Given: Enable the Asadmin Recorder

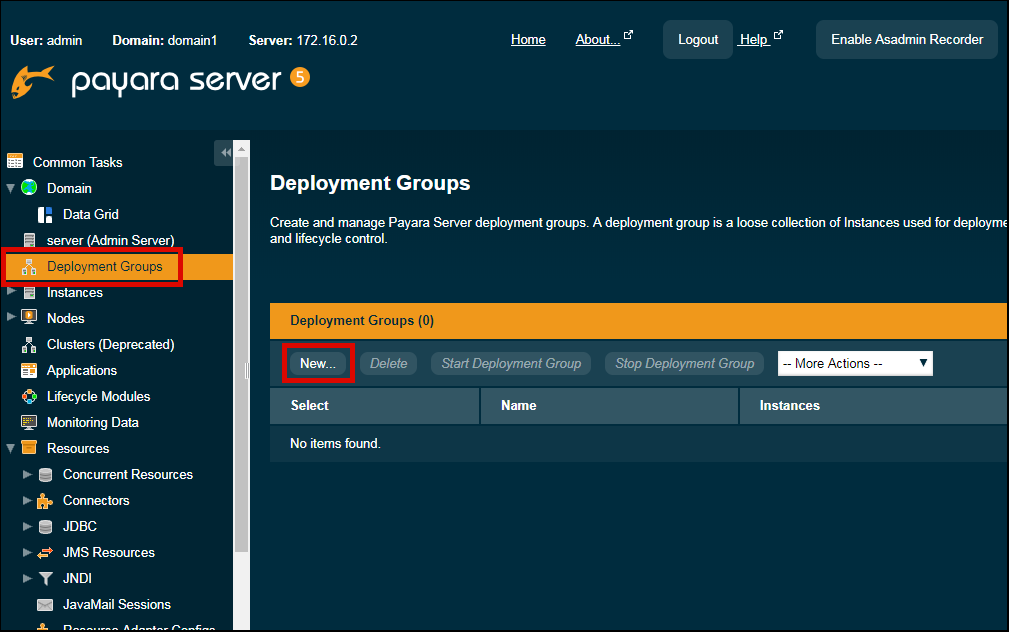Looking at the screenshot, I should (905, 39).
